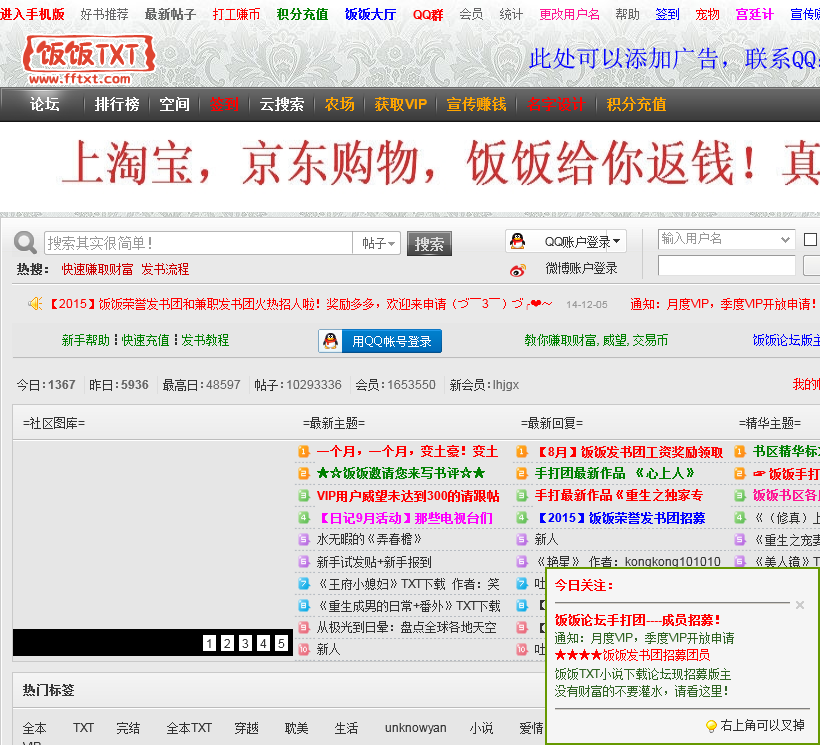Click the loudspeaker announcement icon
This screenshot has height=745, width=820.
(35, 303)
